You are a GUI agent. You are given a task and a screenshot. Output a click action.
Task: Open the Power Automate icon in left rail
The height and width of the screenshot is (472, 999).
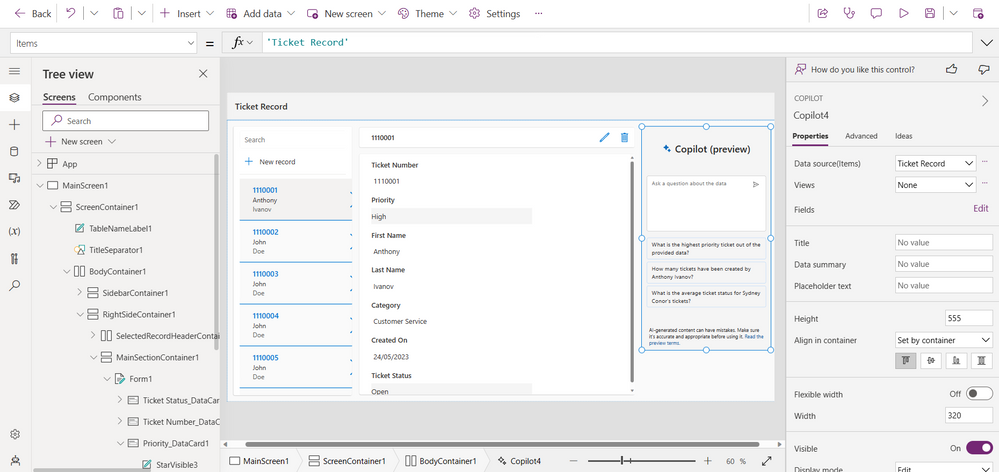coord(15,204)
